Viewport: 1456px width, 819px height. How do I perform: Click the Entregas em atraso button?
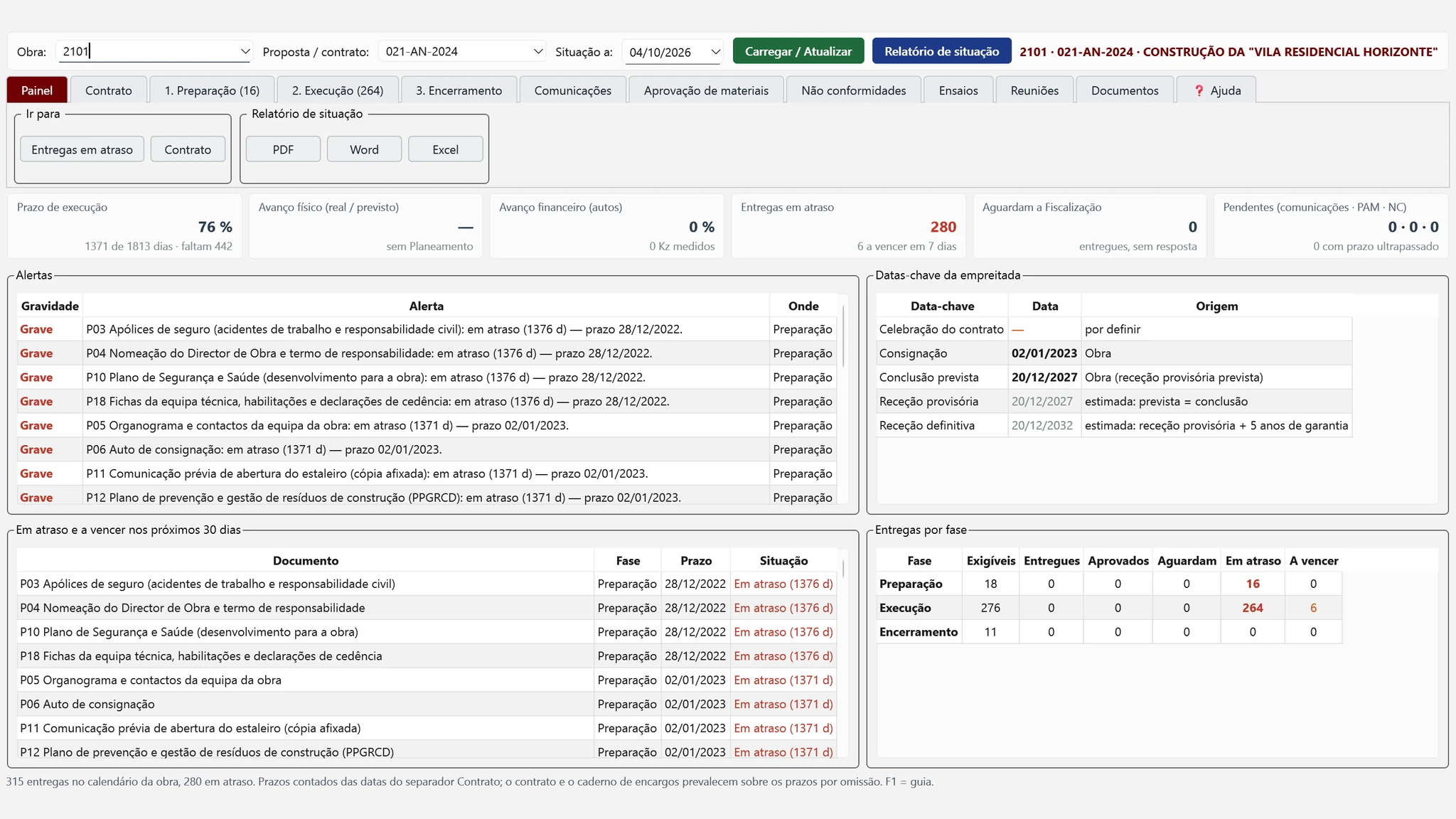click(82, 149)
